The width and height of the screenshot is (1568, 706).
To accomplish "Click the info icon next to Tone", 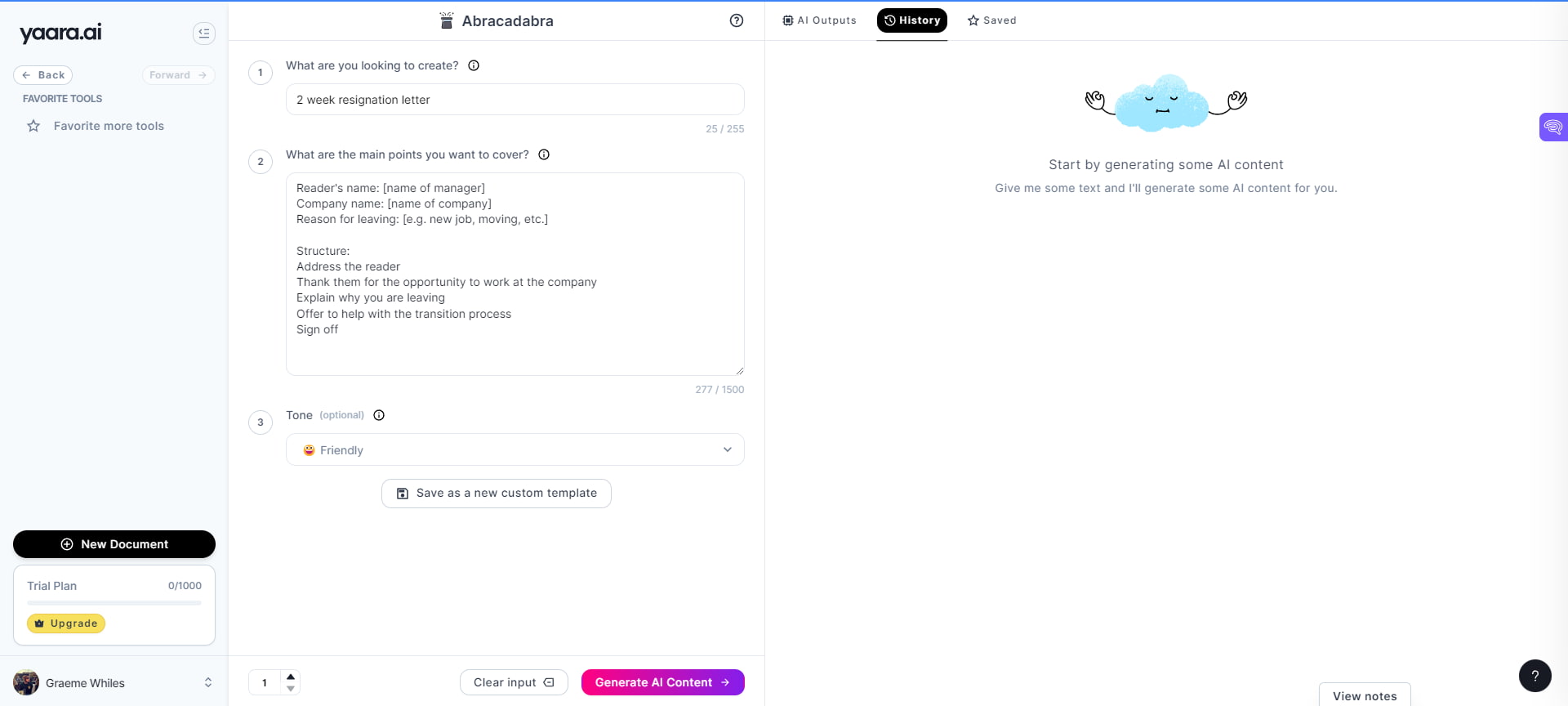I will coord(379,415).
